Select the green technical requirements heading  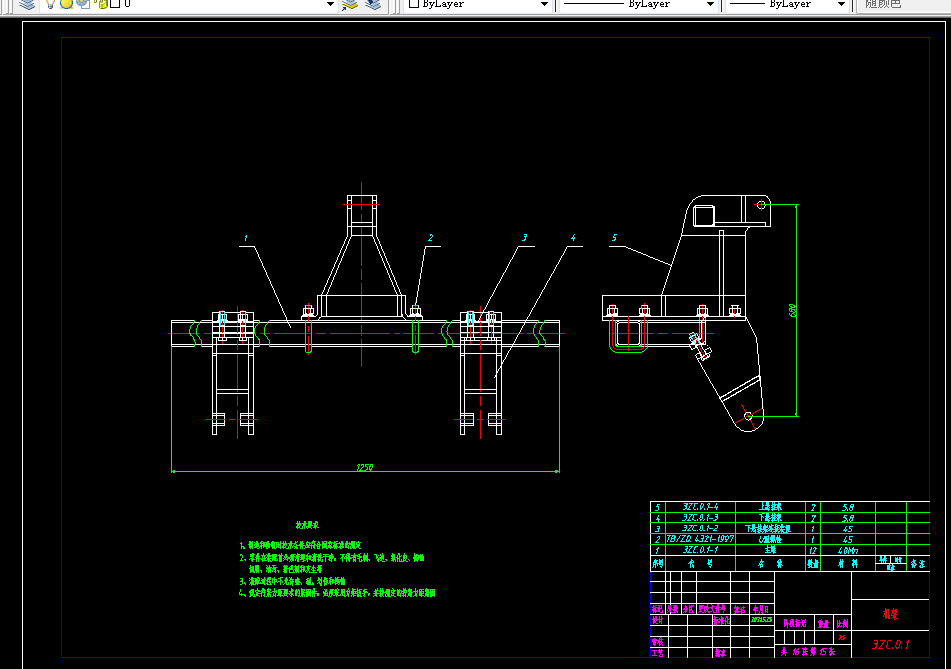point(307,525)
